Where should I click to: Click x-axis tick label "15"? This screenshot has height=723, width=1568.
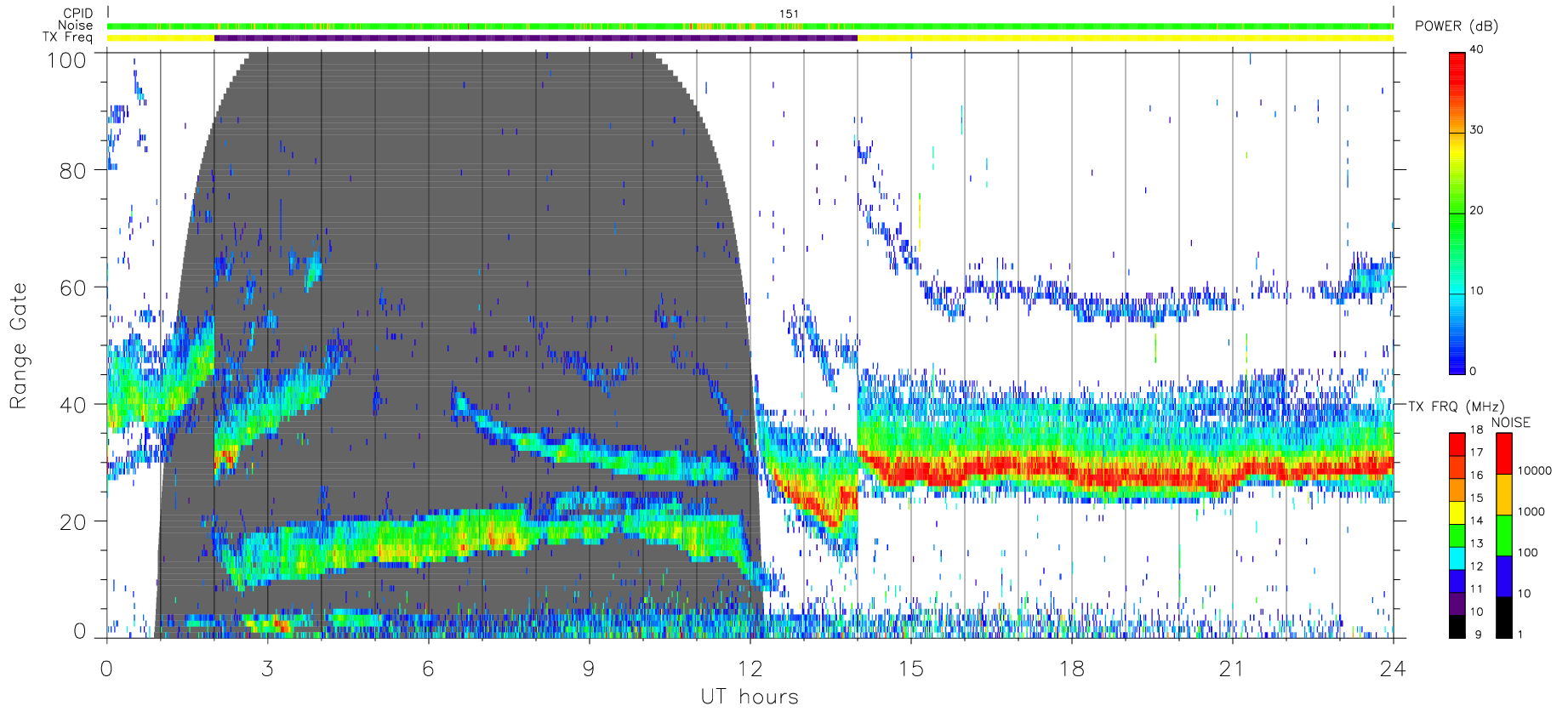[x=910, y=669]
